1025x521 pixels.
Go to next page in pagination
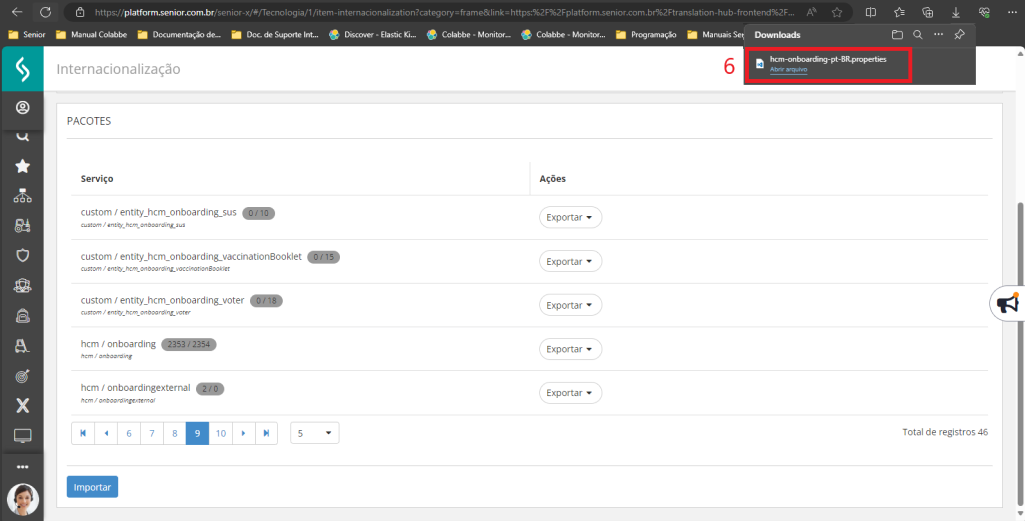(244, 433)
